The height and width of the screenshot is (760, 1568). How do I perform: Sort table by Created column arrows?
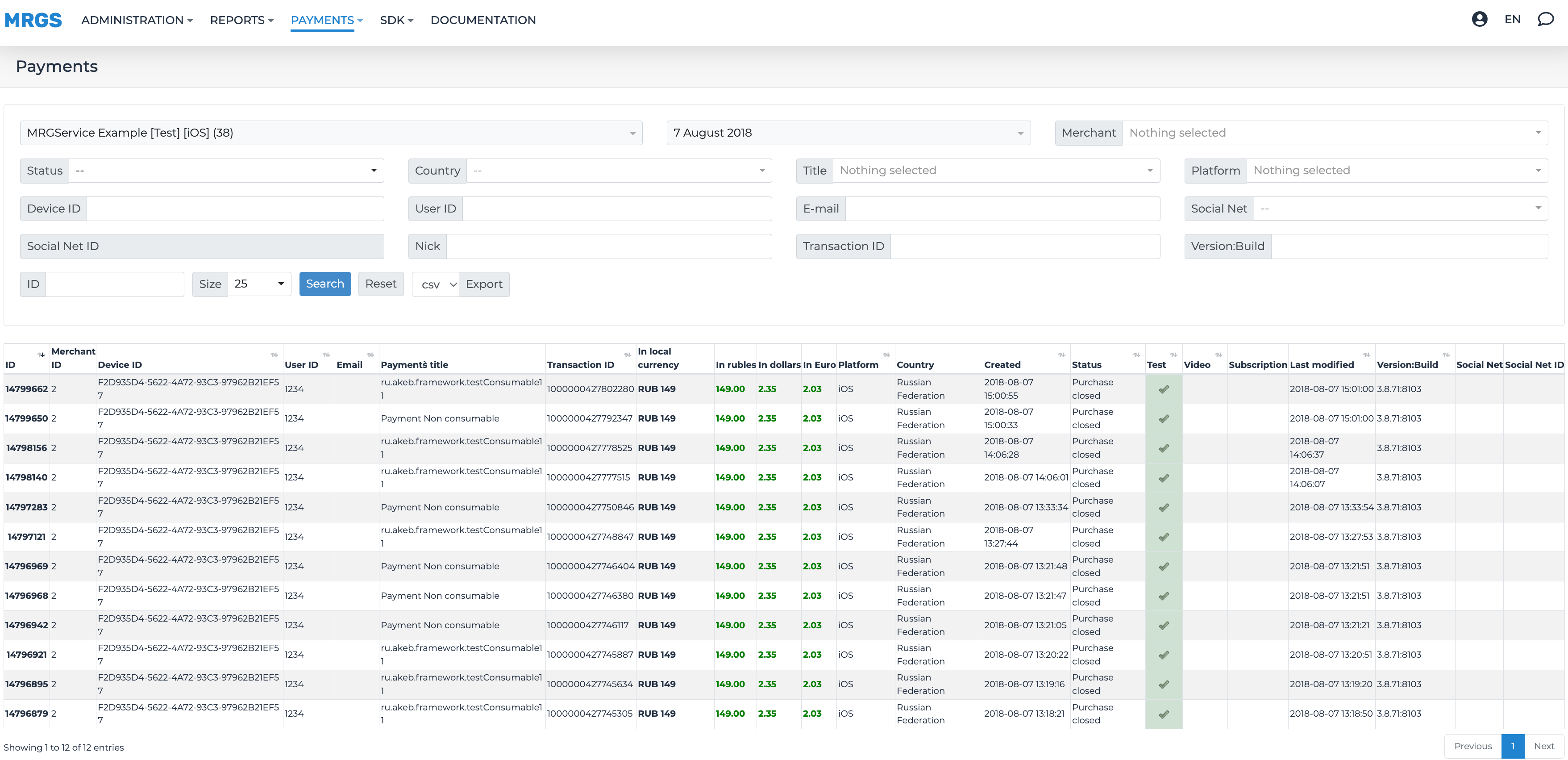click(x=1061, y=355)
